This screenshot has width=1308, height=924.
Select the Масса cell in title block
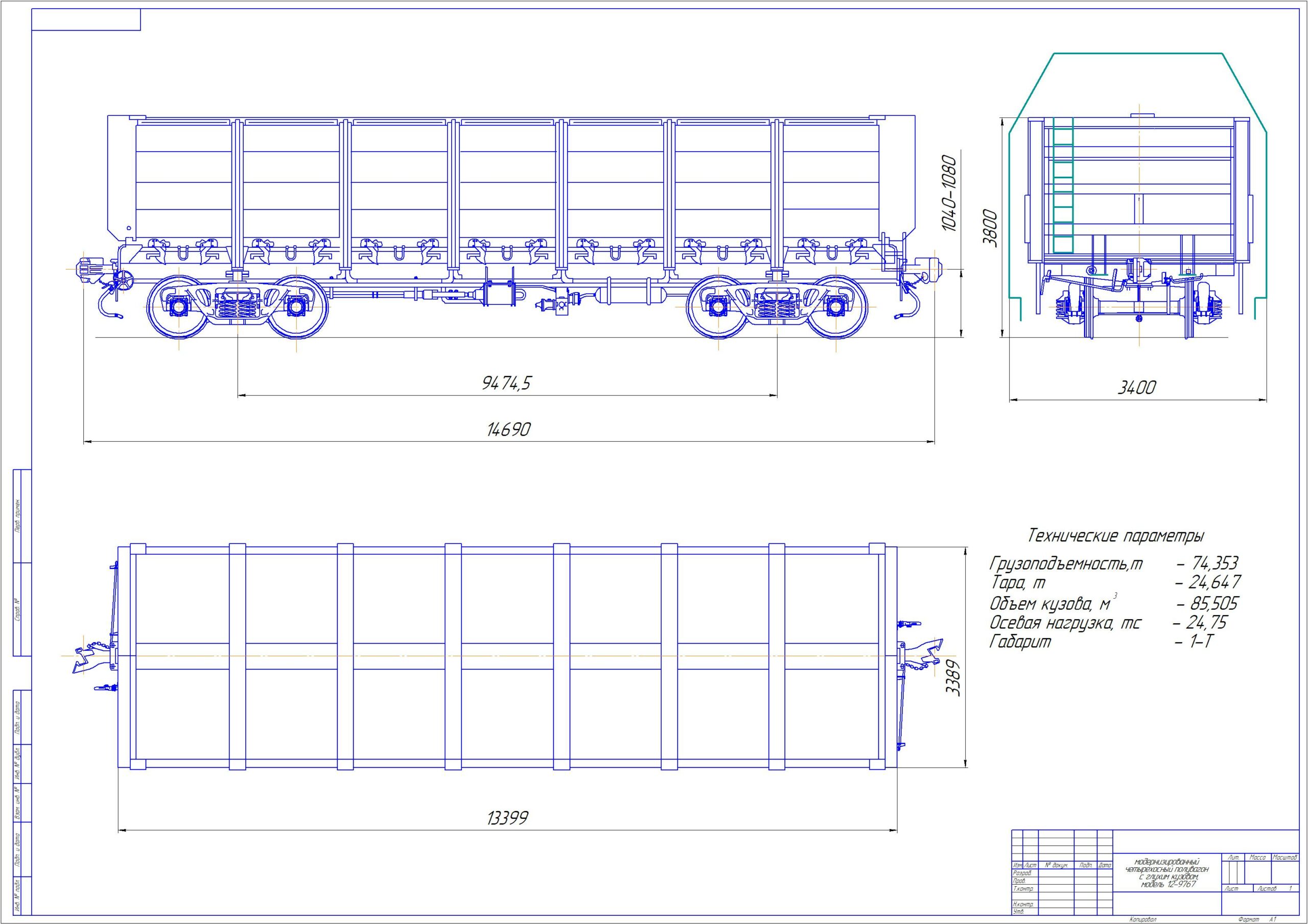(1257, 858)
